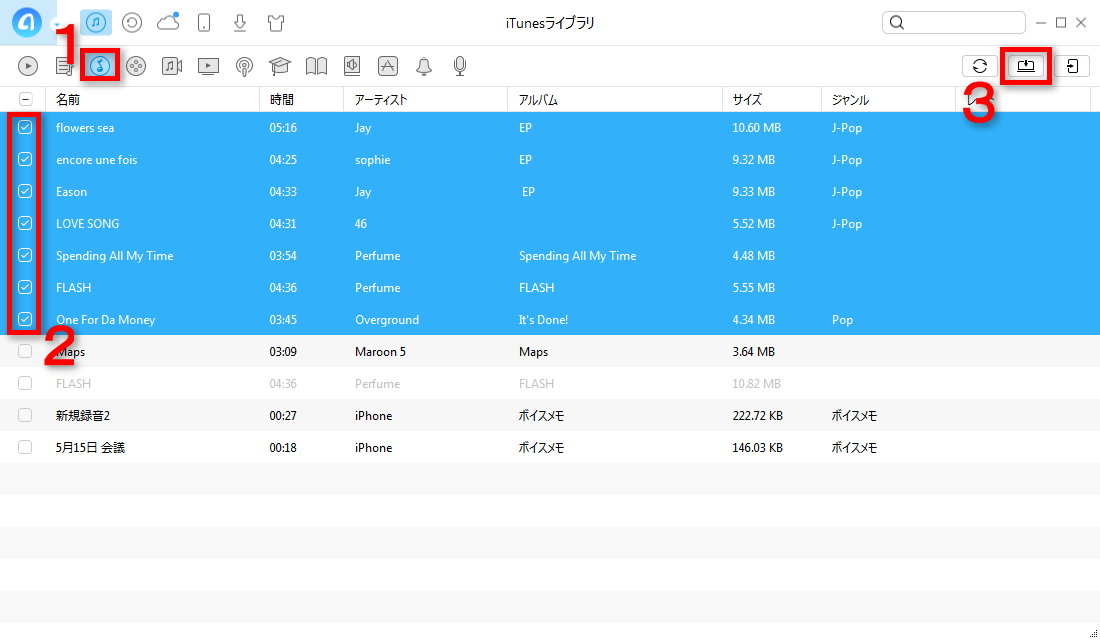Open the iCloud content icon
Screen dimensions: 1100x640
(168, 22)
